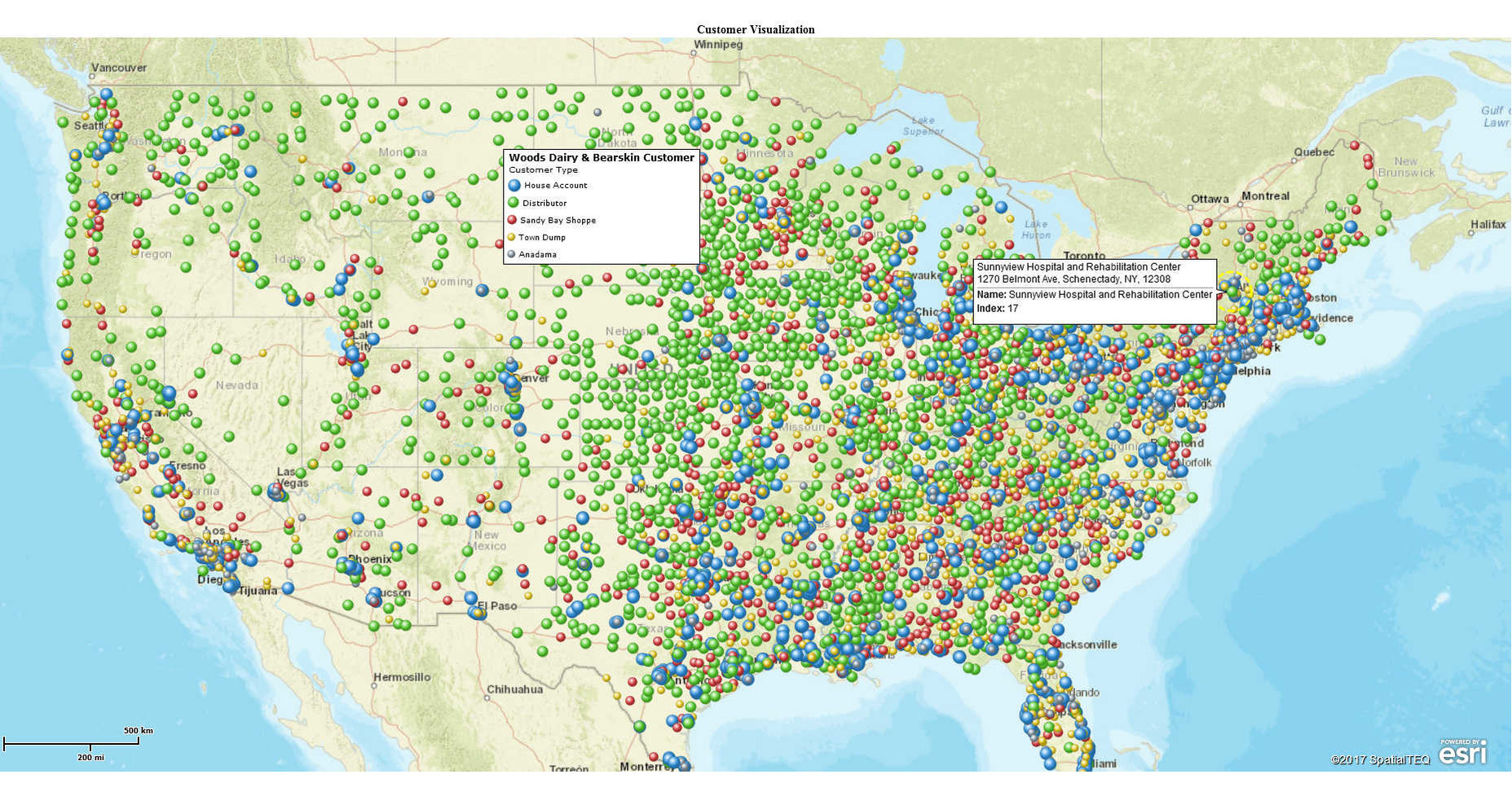Click the red Sandy Bay Shoppe legend marker
1512x792 pixels.
512,220
